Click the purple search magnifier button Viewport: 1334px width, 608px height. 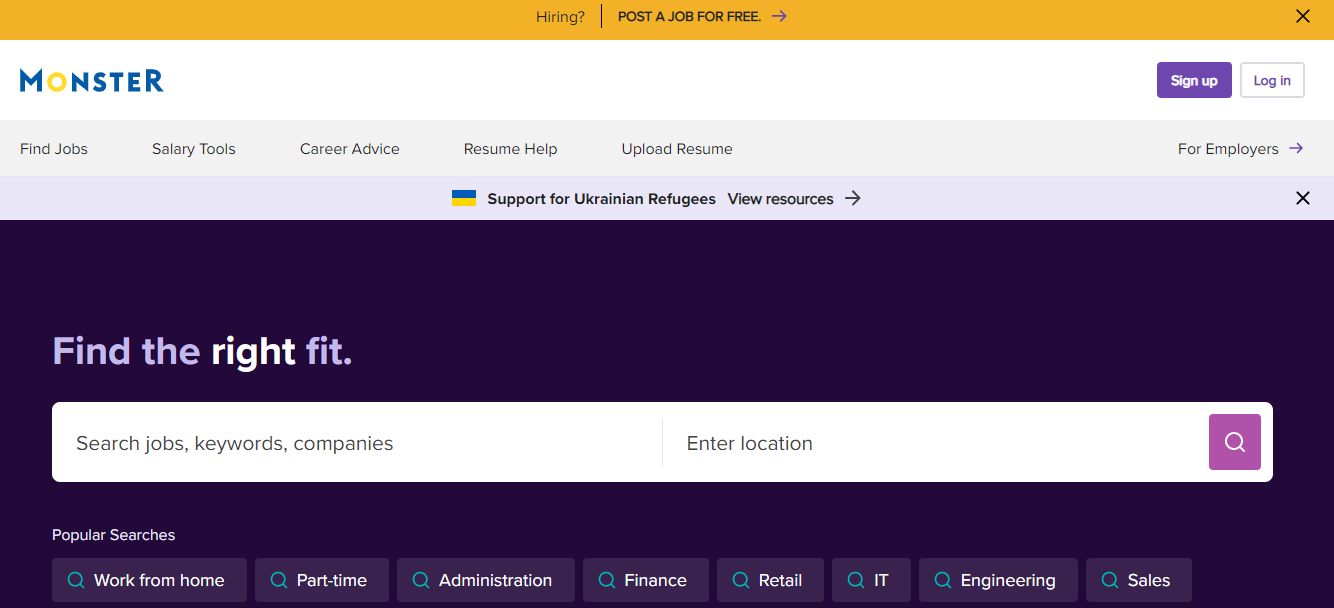coord(1235,442)
